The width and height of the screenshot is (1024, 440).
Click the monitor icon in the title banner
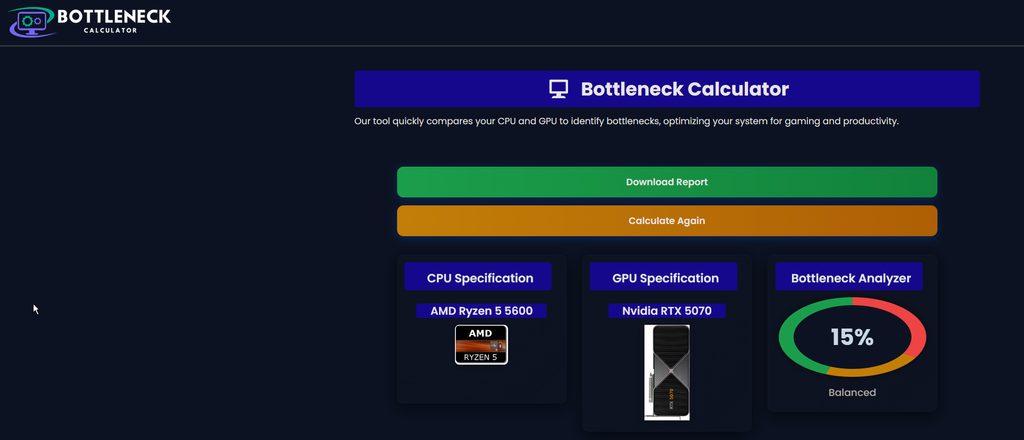pyautogui.click(x=558, y=89)
